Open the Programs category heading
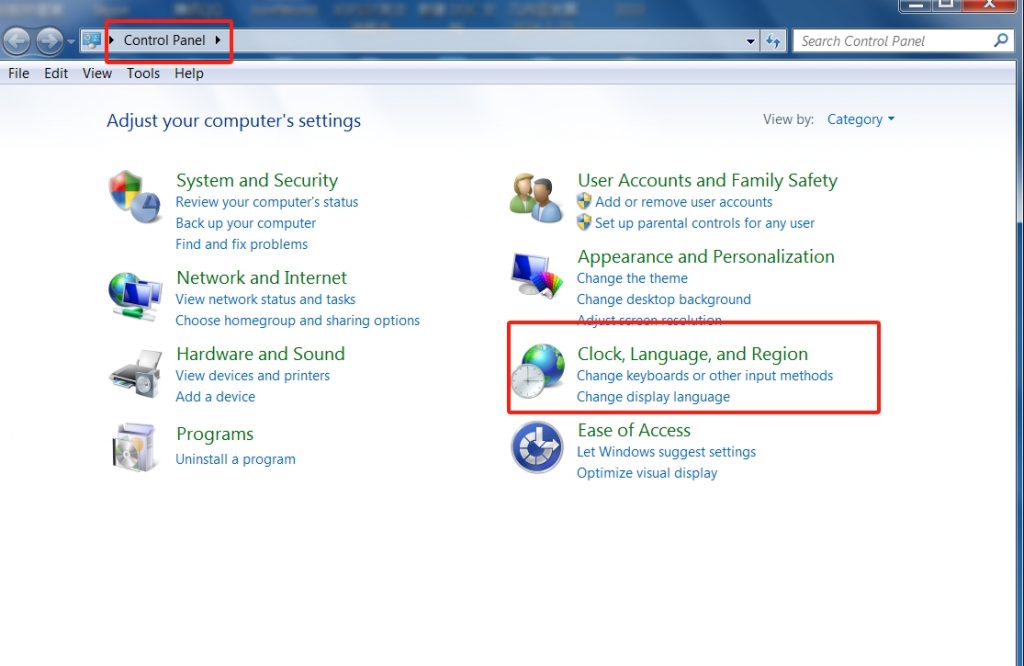The width and height of the screenshot is (1024, 666). [215, 434]
